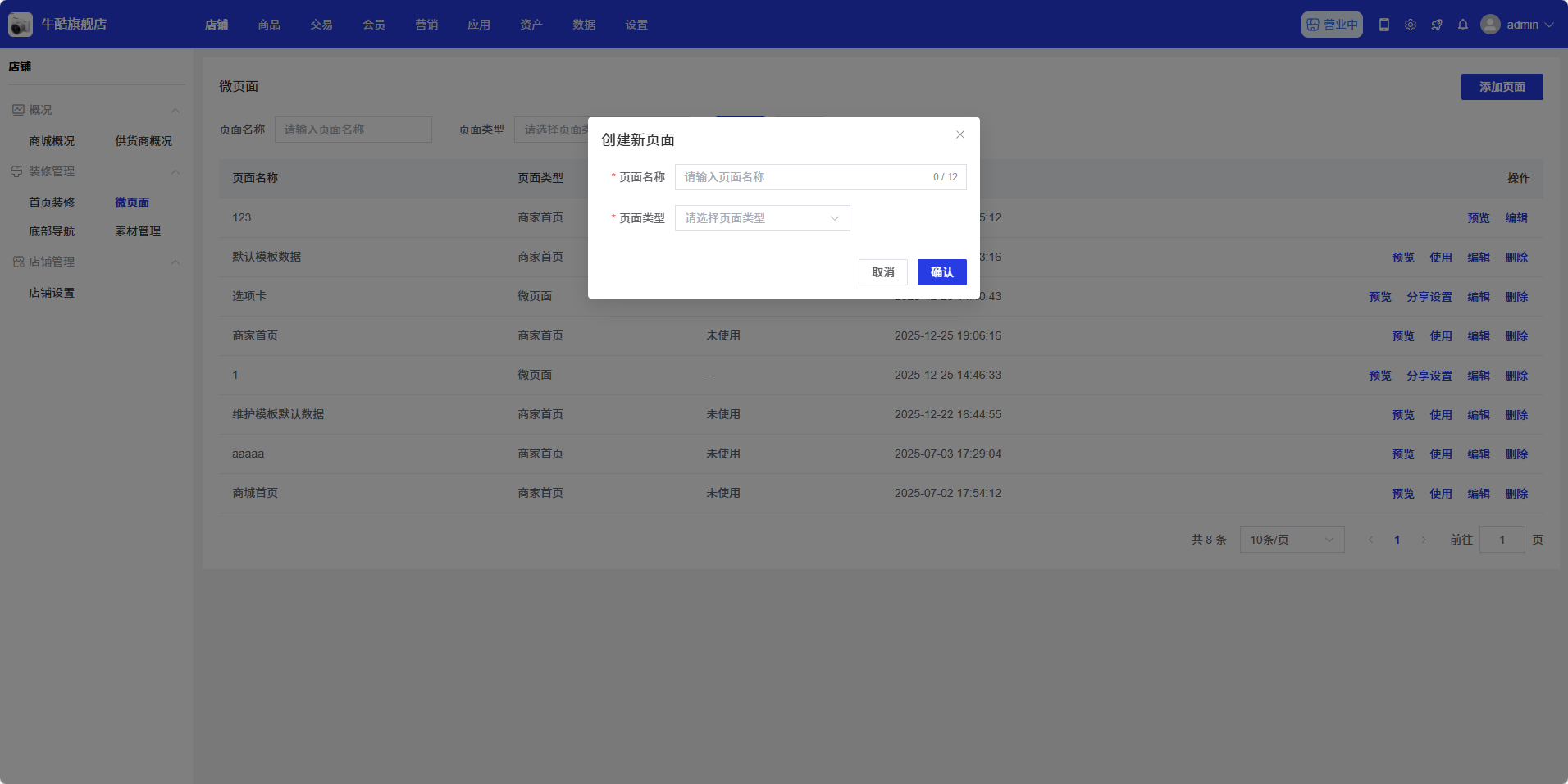Open the 商品 top menu
Screen dimensions: 1568x784
tap(269, 25)
